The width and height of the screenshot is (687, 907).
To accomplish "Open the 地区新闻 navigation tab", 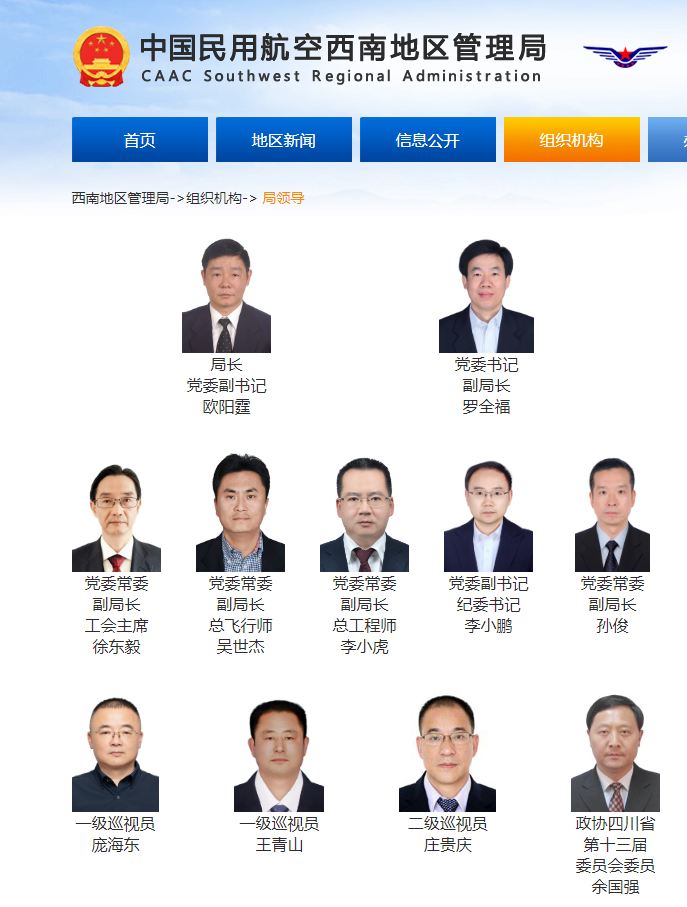I will 284,139.
